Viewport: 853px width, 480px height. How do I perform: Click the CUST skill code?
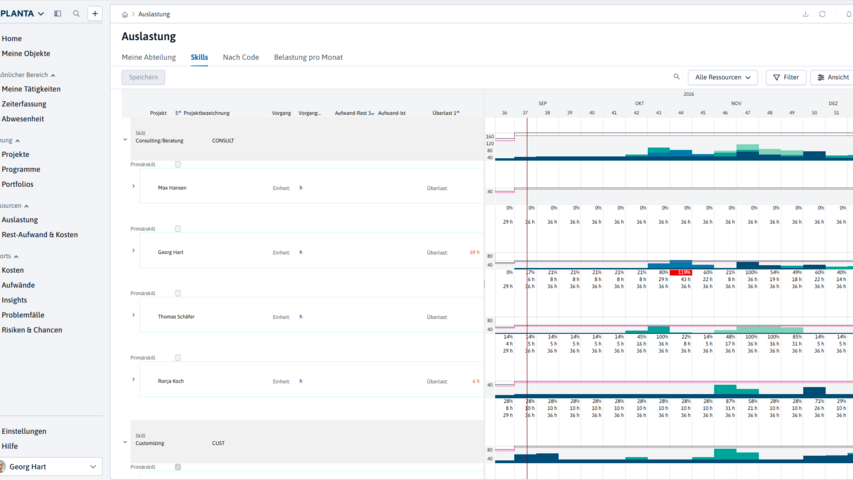218,443
